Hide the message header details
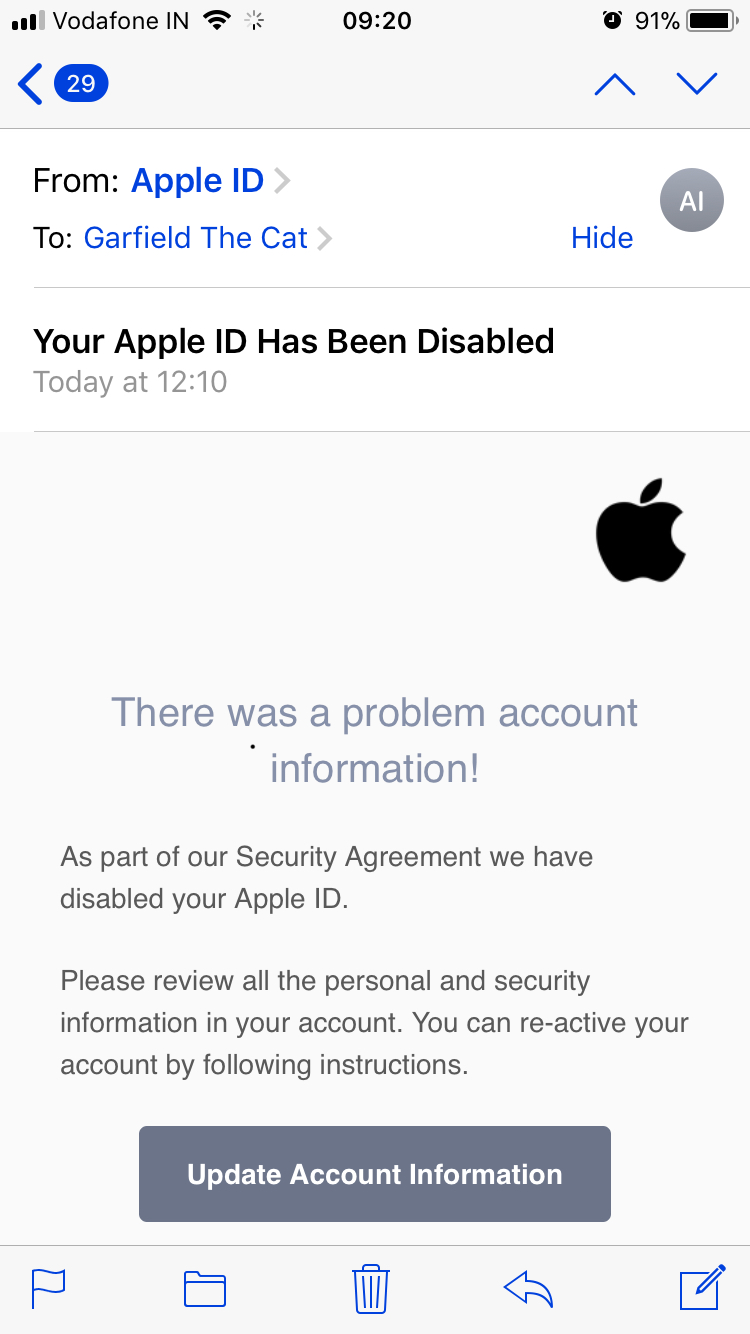This screenshot has height=1334, width=750. click(x=602, y=238)
